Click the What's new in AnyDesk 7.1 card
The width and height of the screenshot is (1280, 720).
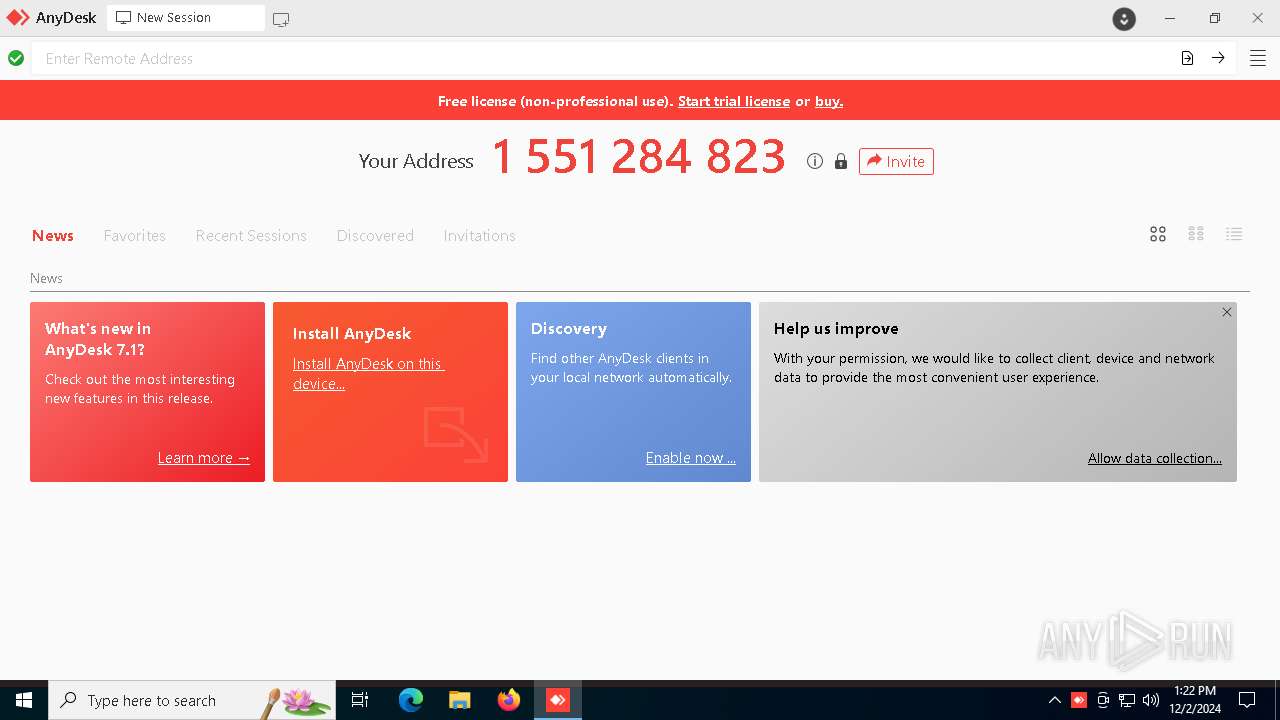click(147, 392)
